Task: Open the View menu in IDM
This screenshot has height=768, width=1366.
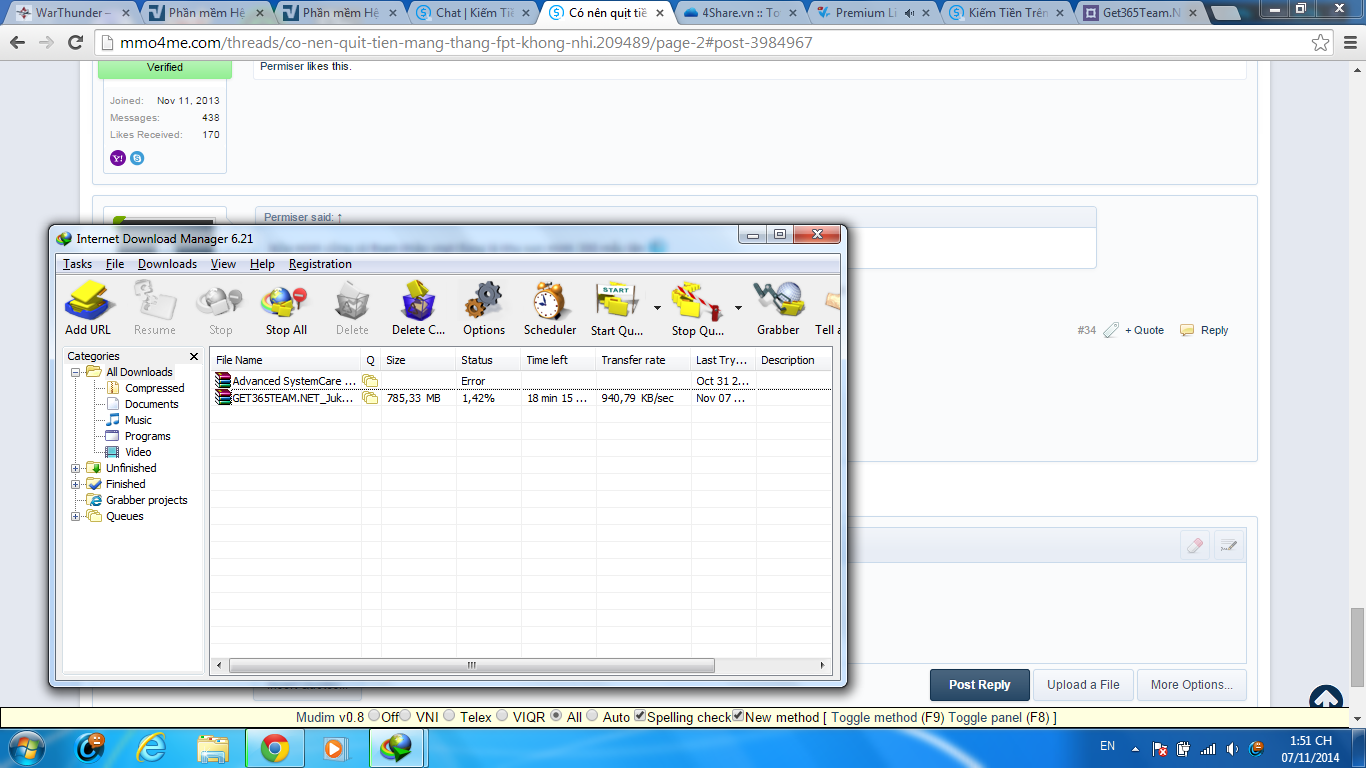Action: [223, 264]
